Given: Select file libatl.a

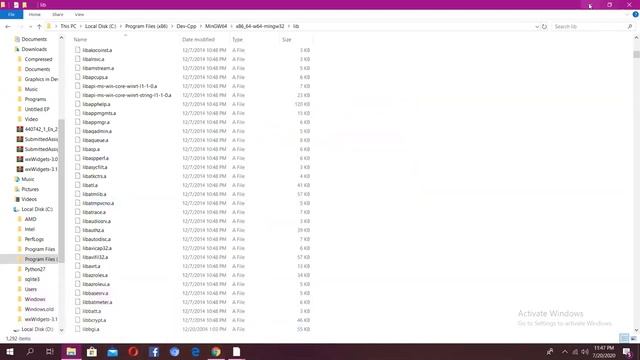Looking at the screenshot, I should (x=90, y=185).
